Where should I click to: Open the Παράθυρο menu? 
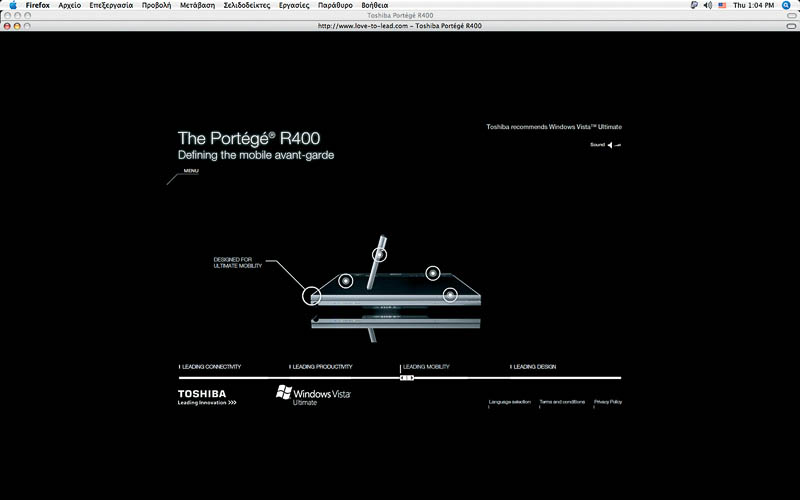[x=335, y=5]
